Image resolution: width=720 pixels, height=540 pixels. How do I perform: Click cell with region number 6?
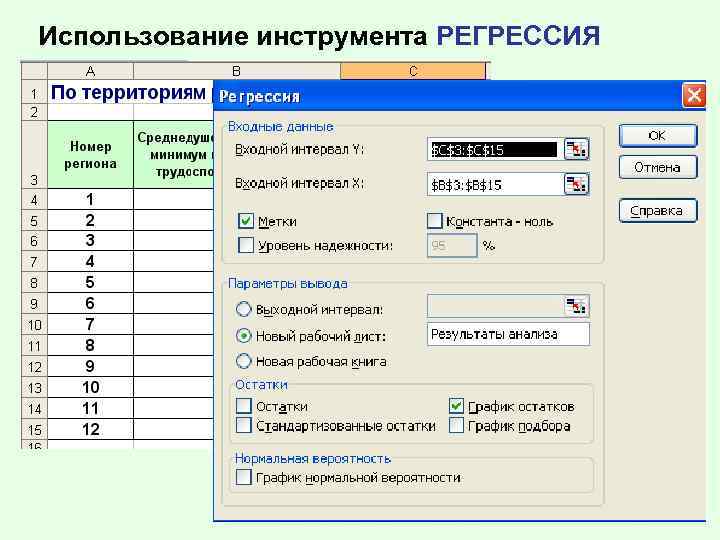click(x=90, y=303)
